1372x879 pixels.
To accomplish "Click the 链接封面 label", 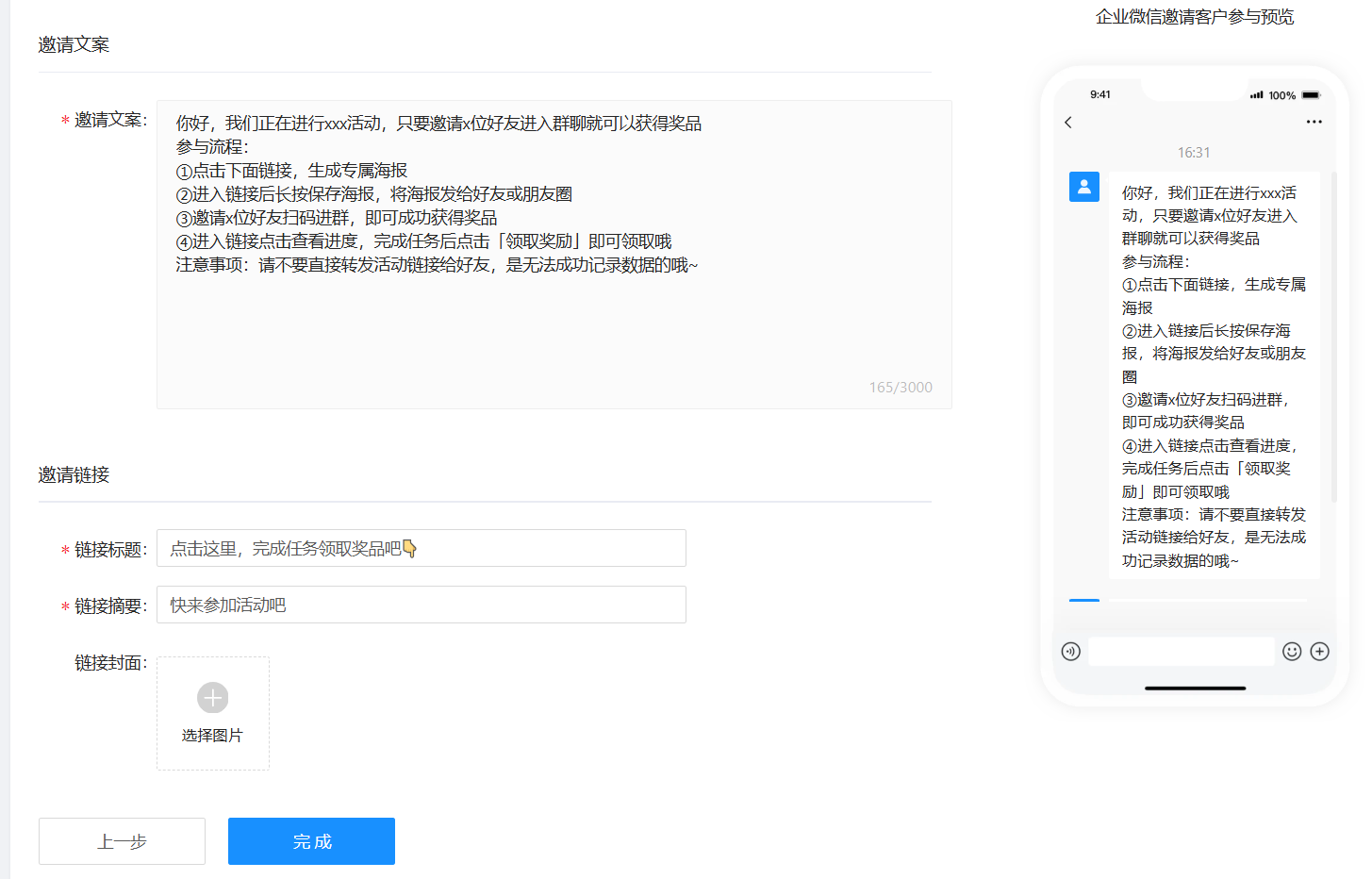I will 110,663.
